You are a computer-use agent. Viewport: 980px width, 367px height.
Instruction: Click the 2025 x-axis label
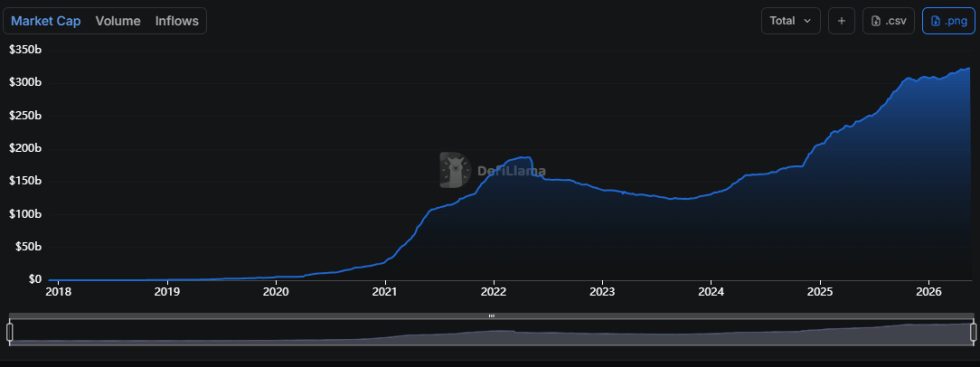pos(820,291)
